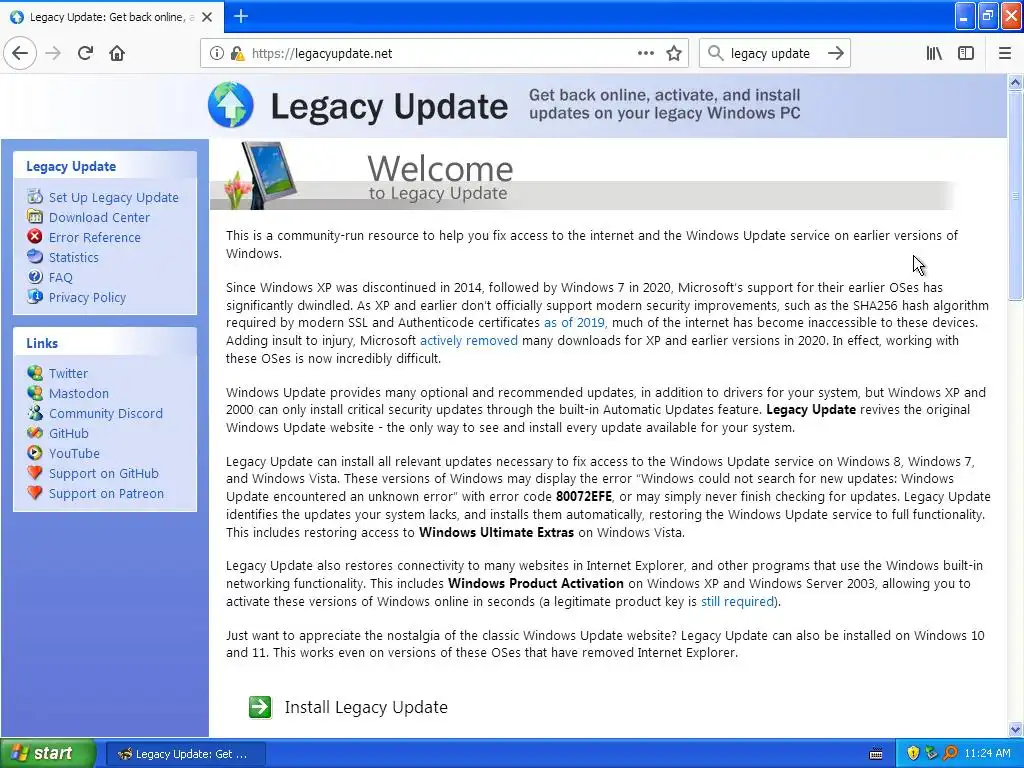Submit search with the arrow button

pyautogui.click(x=835, y=54)
